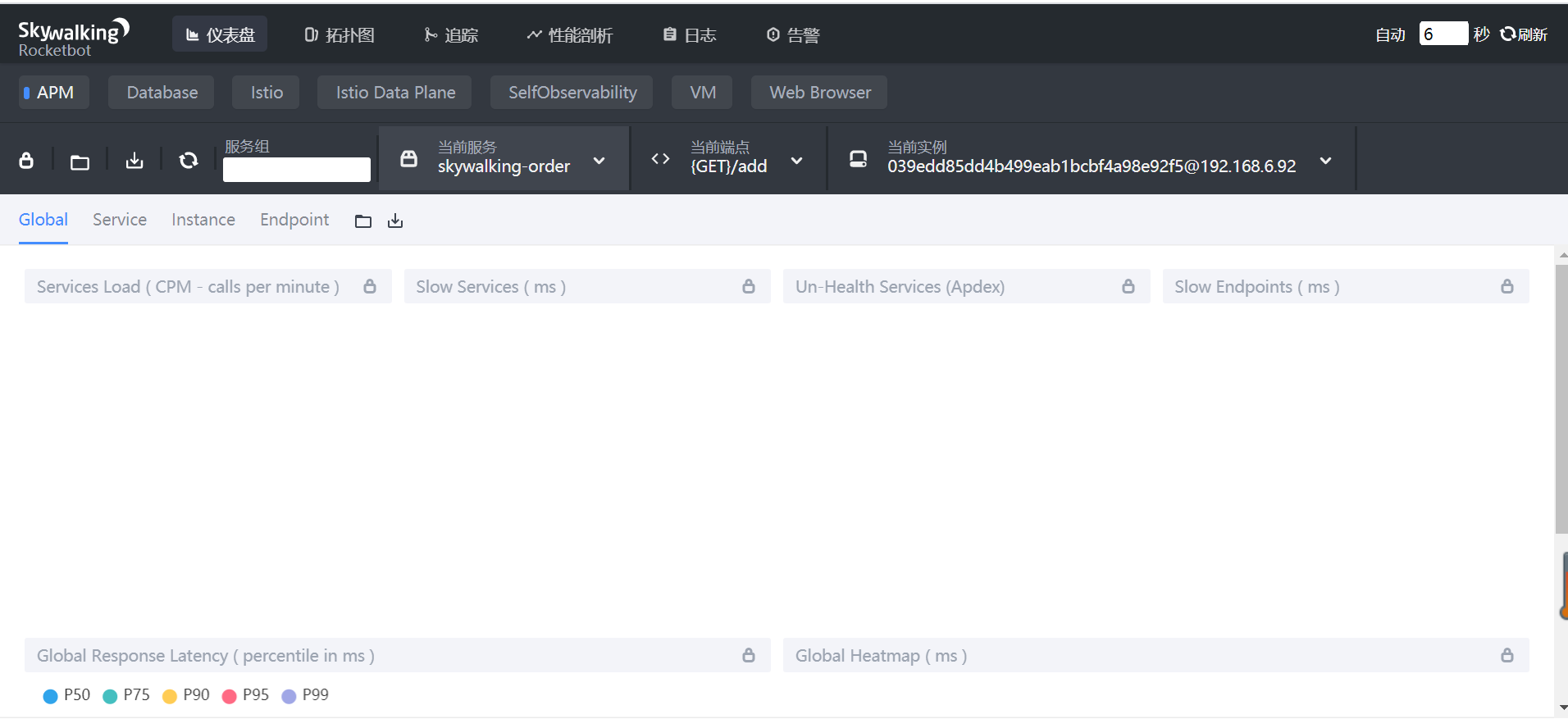Click the toolbar reload circular arrows icon

click(x=189, y=160)
